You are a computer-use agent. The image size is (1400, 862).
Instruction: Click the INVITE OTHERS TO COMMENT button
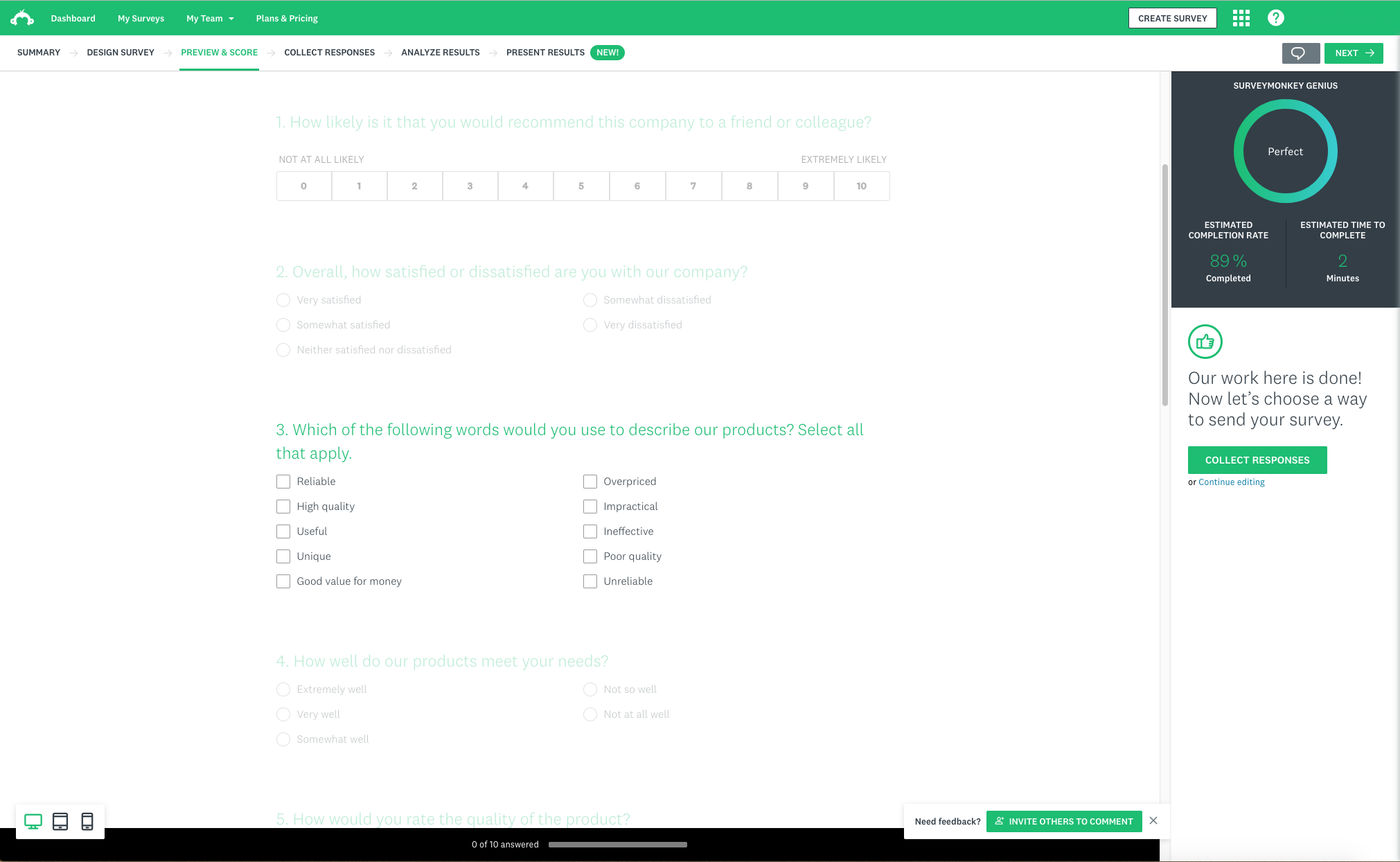pos(1064,821)
